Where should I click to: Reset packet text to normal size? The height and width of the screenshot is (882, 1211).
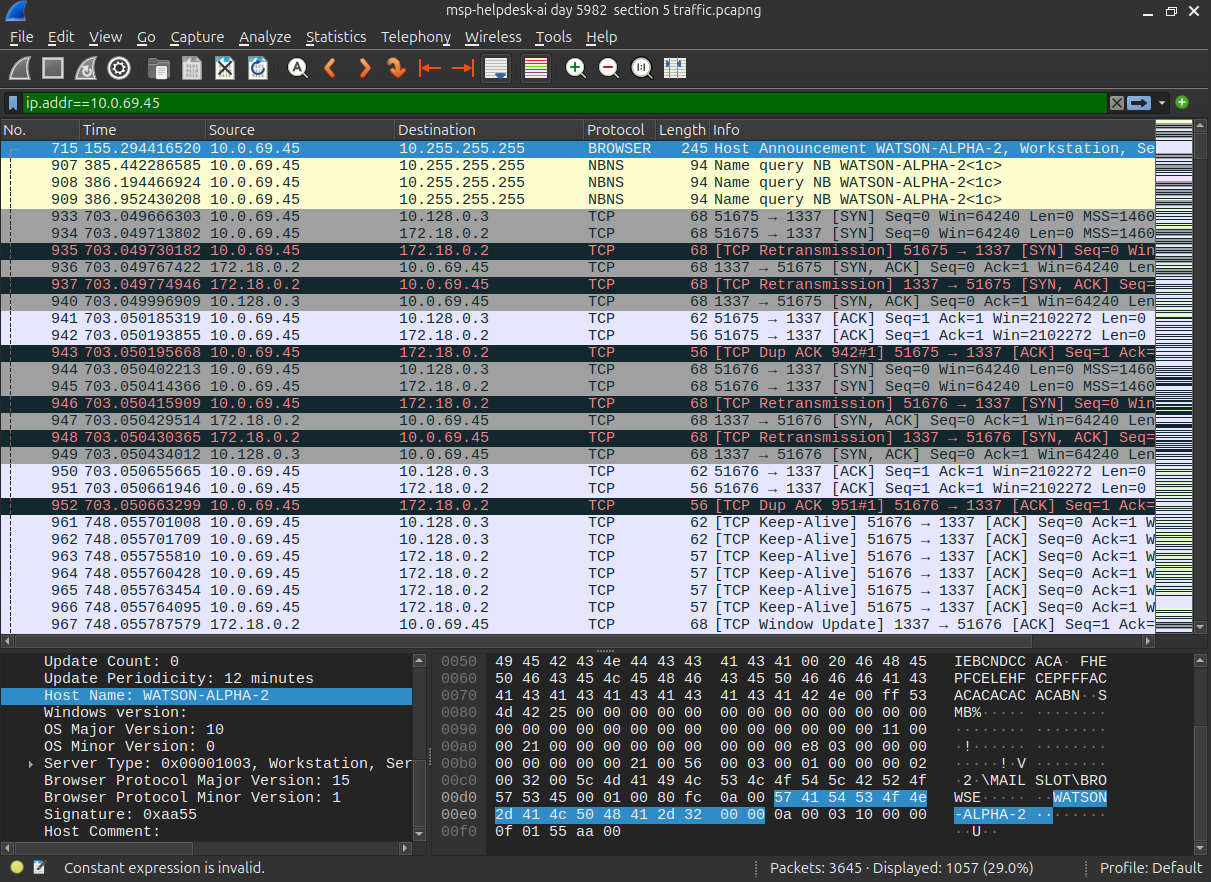click(x=642, y=68)
